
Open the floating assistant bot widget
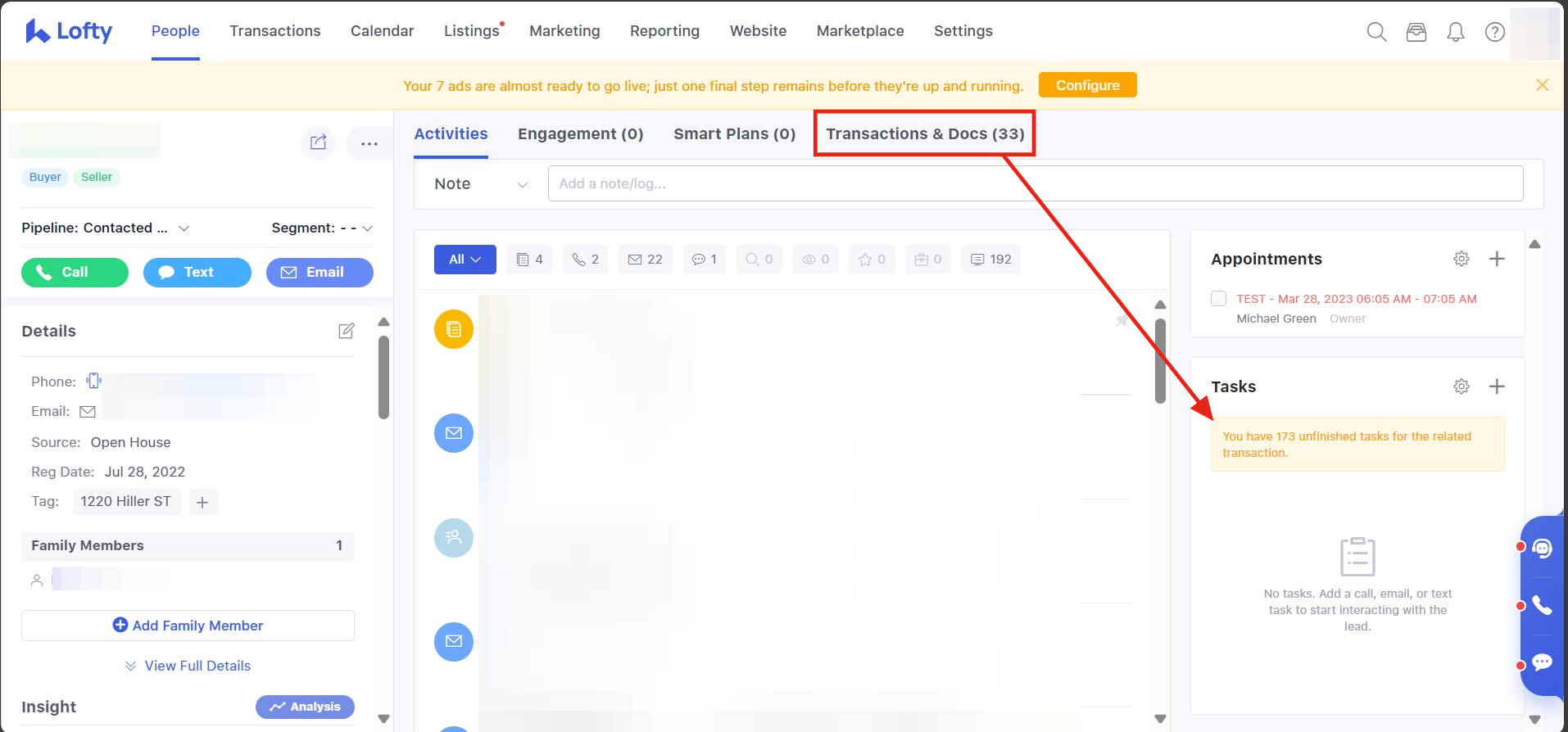click(x=1542, y=549)
